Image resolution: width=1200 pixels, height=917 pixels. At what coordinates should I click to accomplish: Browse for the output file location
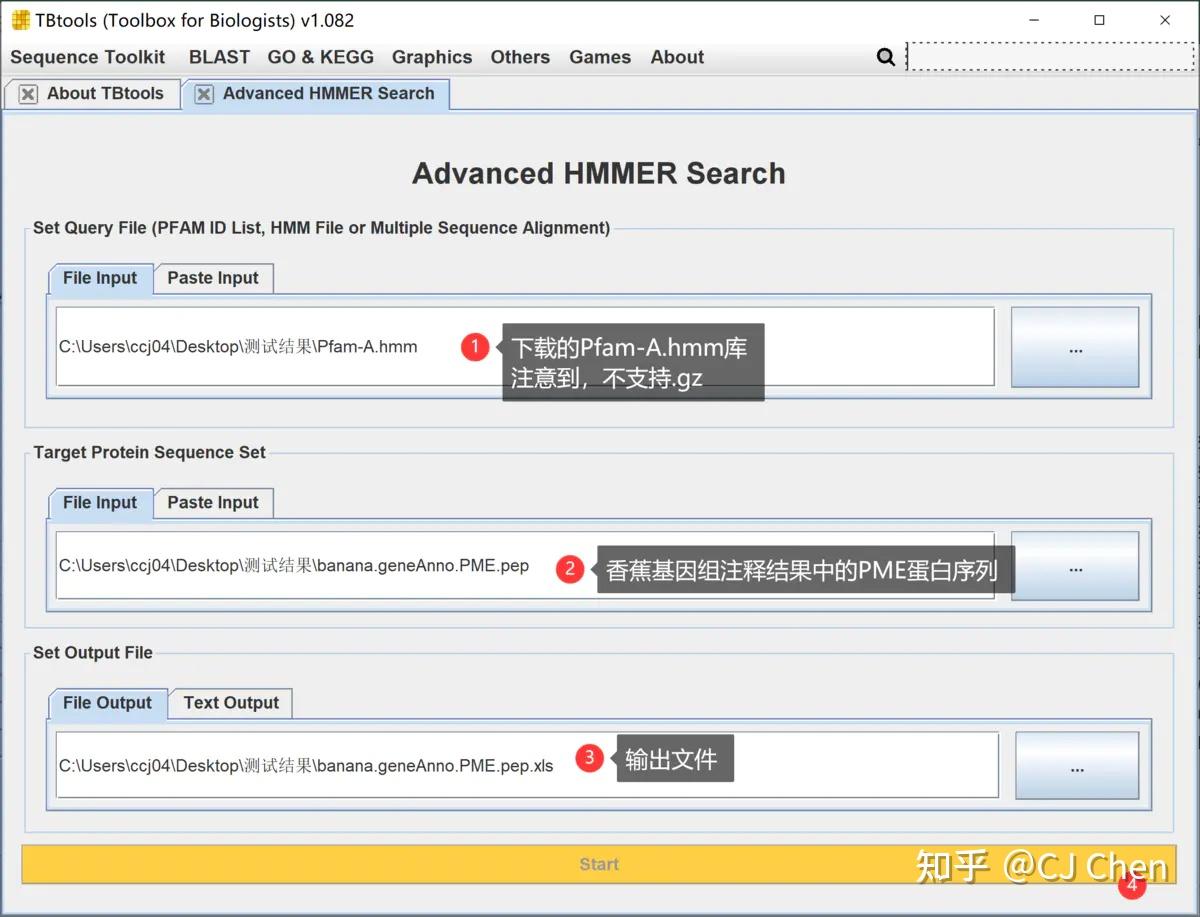[1077, 765]
